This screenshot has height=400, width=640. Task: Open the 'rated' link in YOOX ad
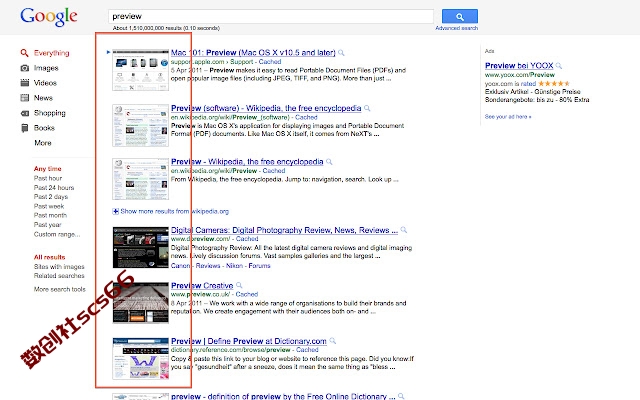tap(528, 84)
